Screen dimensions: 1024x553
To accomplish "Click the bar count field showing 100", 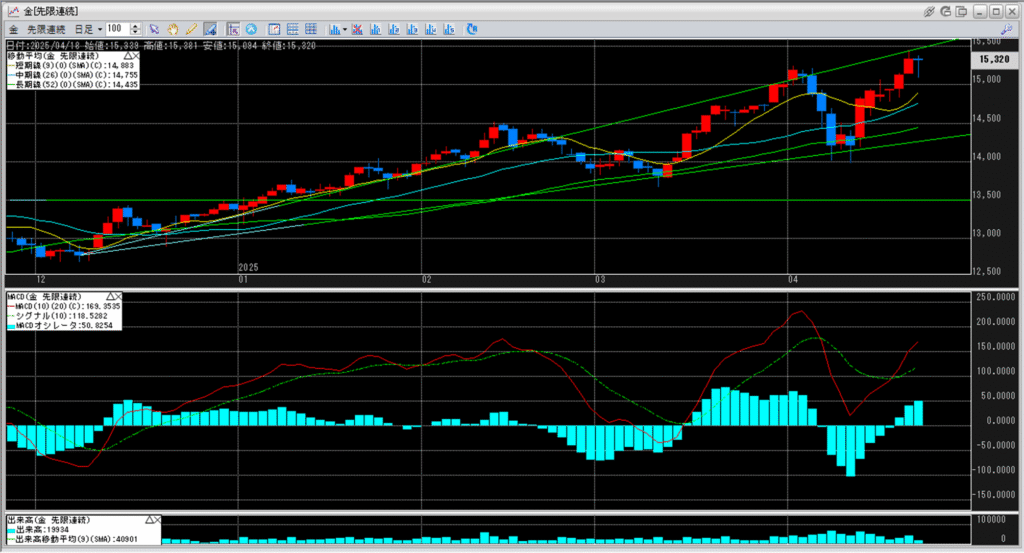I will (x=116, y=29).
